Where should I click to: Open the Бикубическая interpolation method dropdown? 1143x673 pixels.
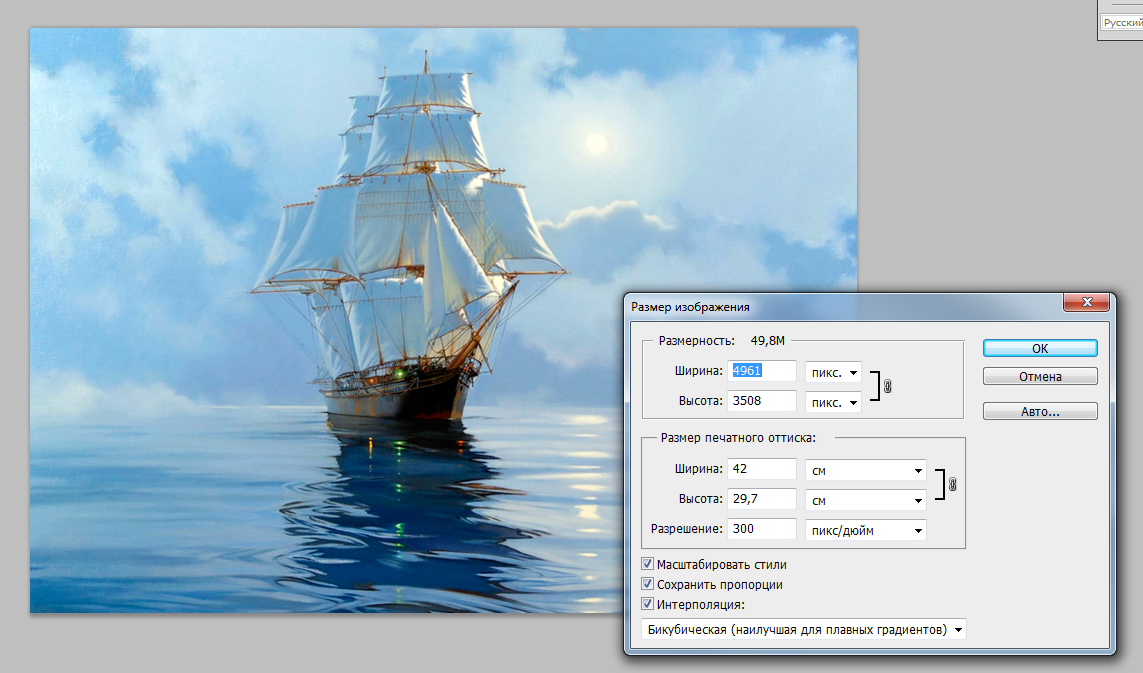[803, 629]
